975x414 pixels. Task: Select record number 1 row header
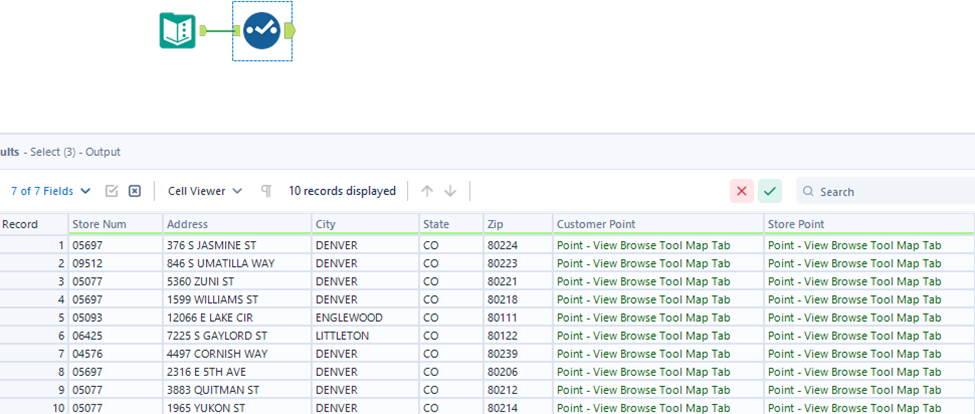[34, 246]
